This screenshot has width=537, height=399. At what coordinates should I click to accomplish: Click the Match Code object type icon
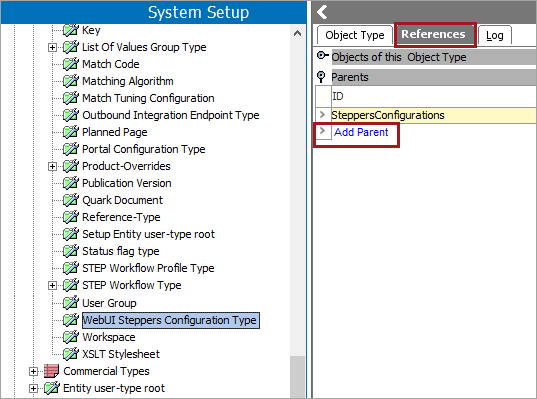point(71,64)
